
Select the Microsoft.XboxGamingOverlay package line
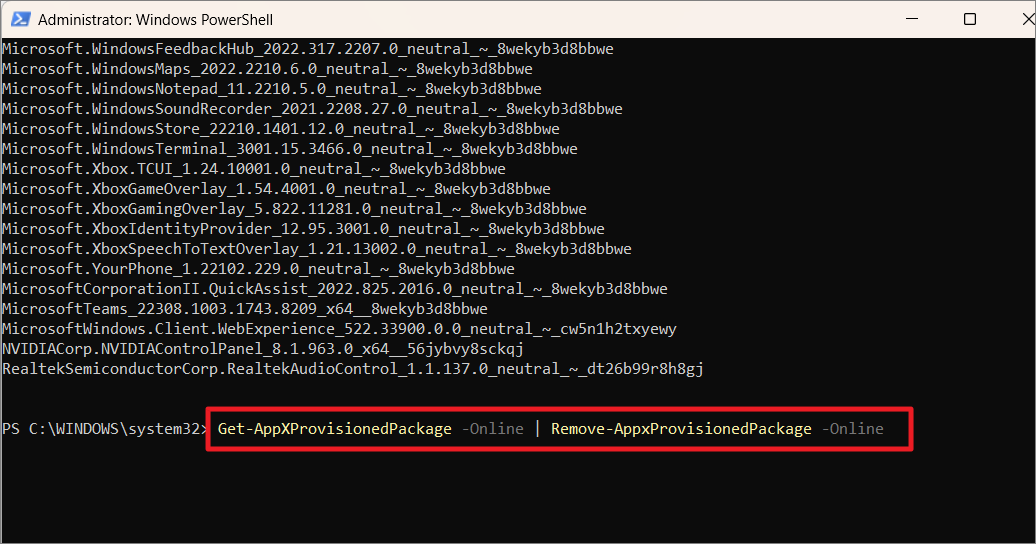coord(295,209)
